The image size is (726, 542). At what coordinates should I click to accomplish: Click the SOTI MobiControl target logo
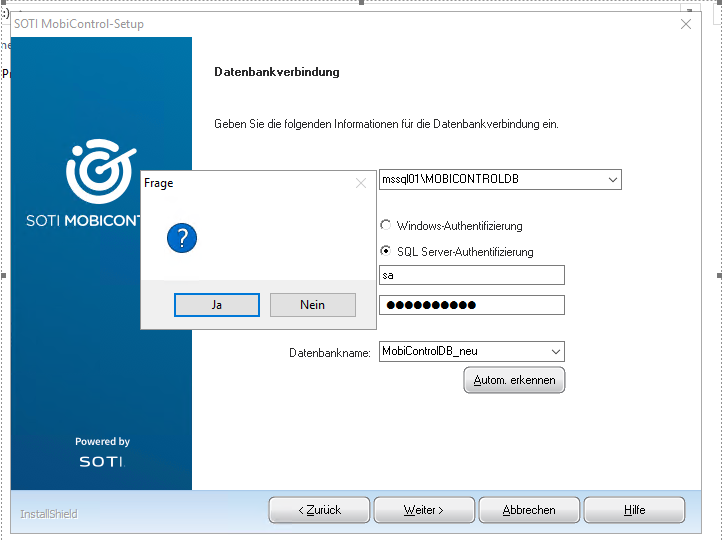click(100, 171)
